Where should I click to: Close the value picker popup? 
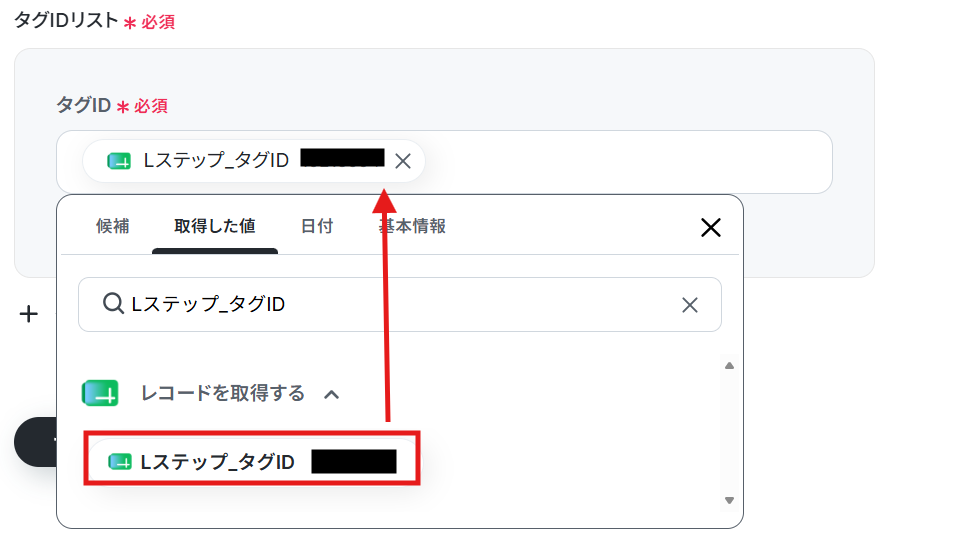[x=711, y=227]
